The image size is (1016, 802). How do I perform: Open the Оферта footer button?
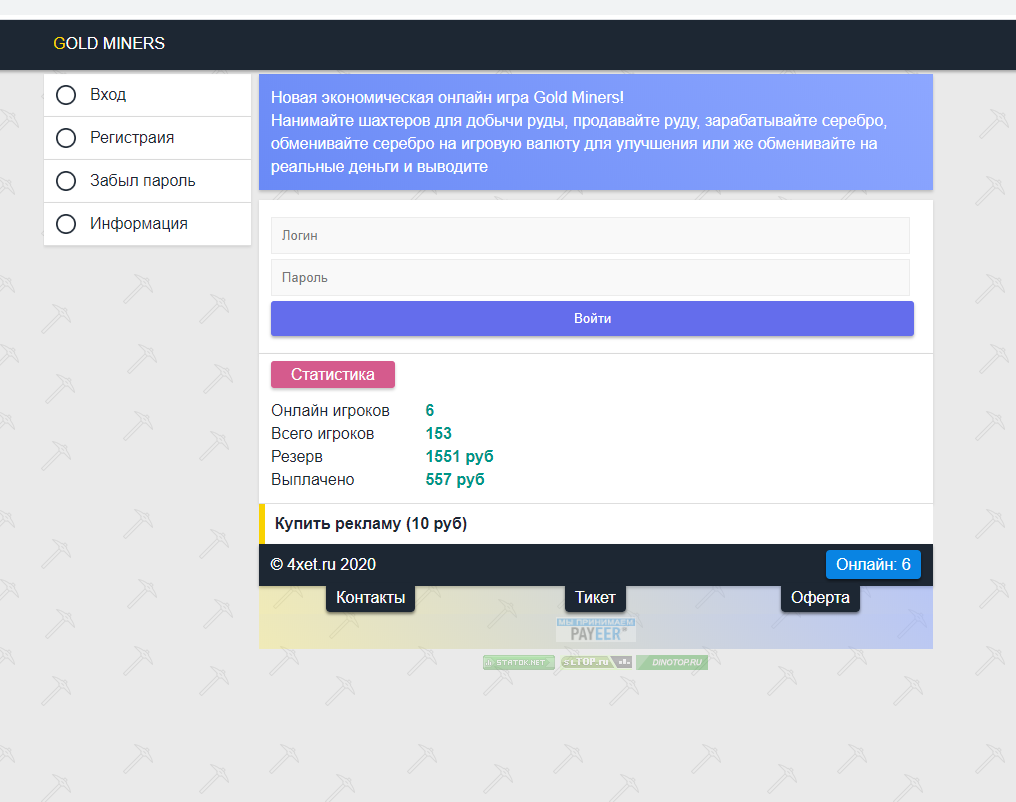[820, 598]
